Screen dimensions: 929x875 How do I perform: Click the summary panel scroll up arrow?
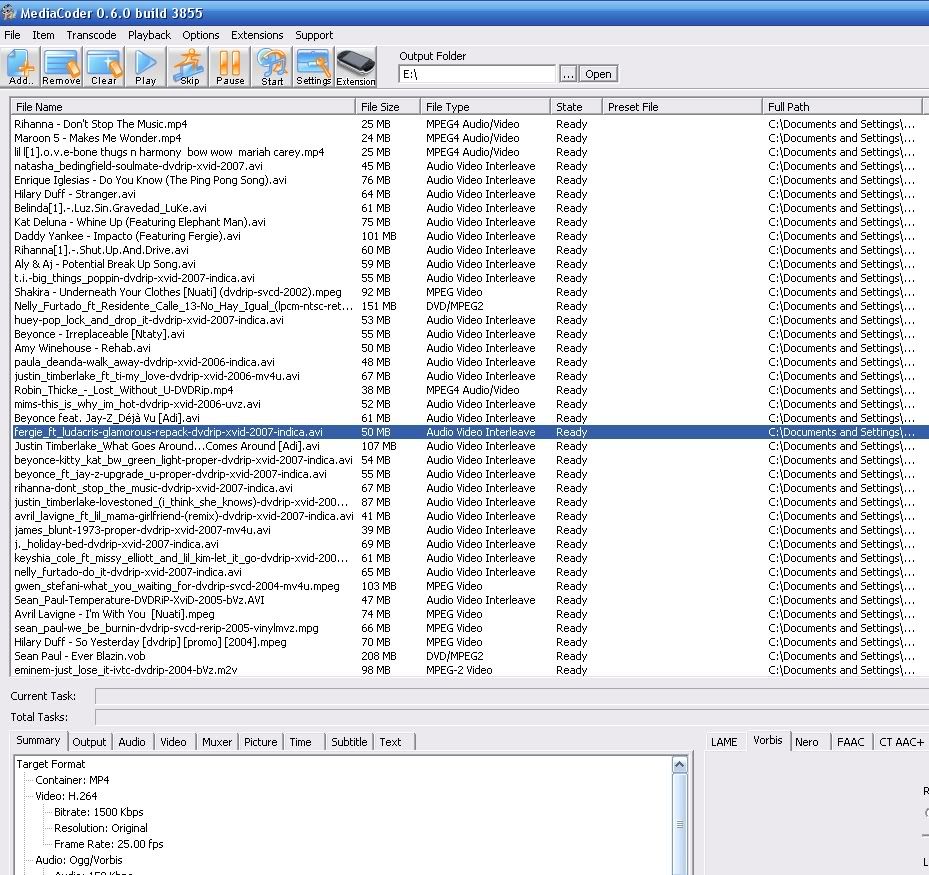point(680,765)
